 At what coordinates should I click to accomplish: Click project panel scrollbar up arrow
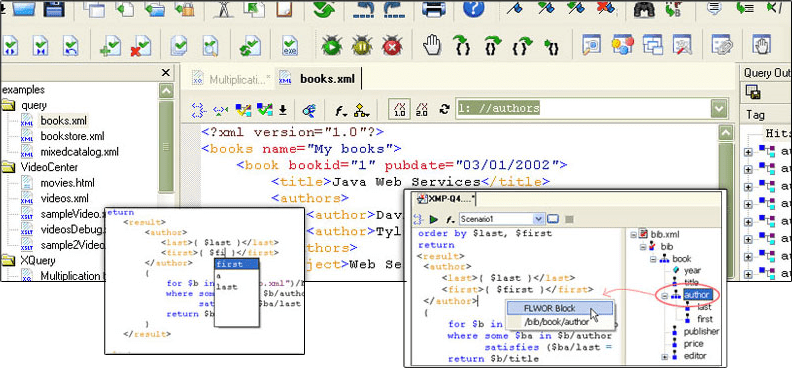point(166,91)
